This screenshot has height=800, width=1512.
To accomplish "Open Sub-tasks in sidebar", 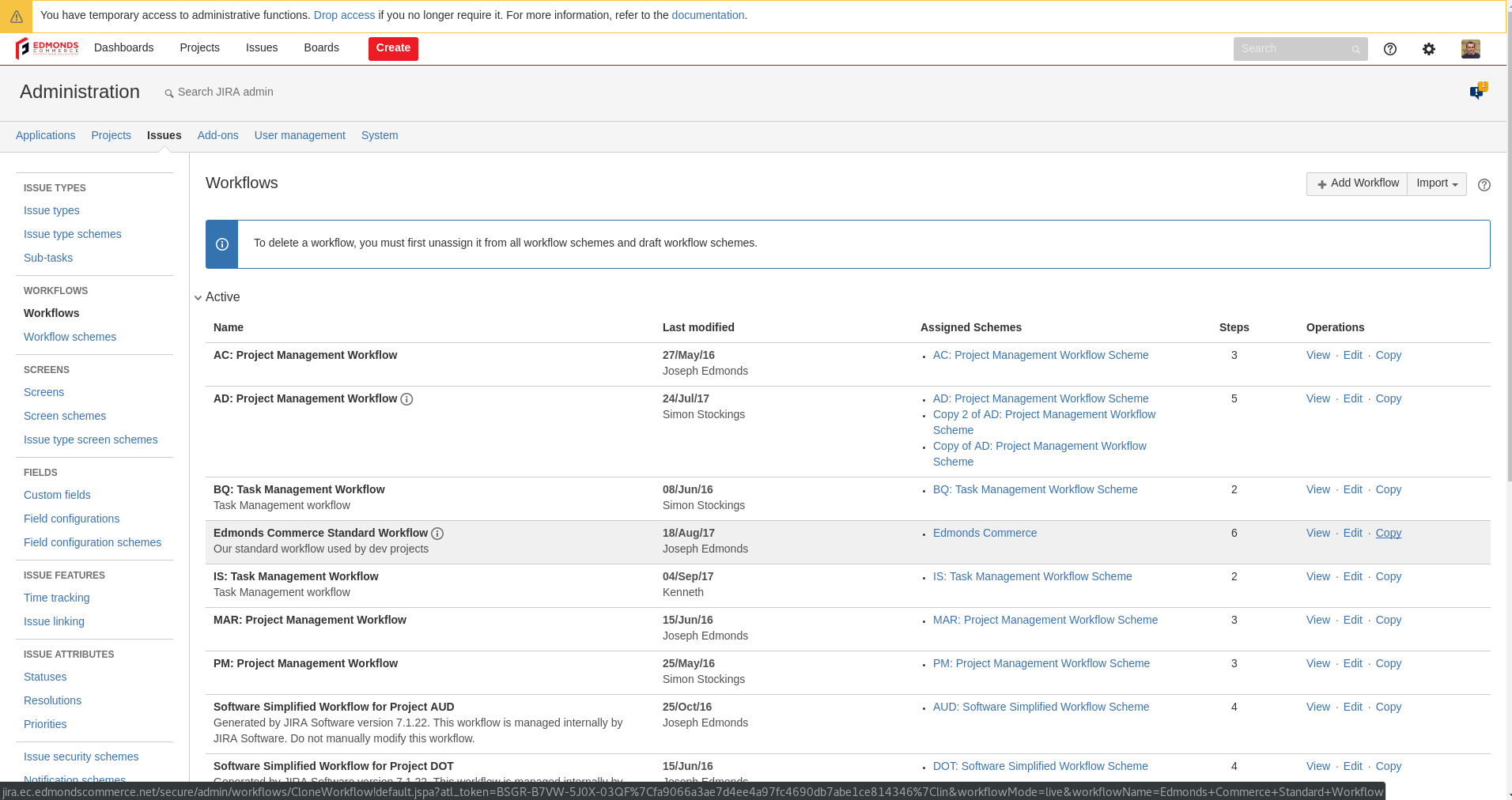I will pyautogui.click(x=48, y=258).
